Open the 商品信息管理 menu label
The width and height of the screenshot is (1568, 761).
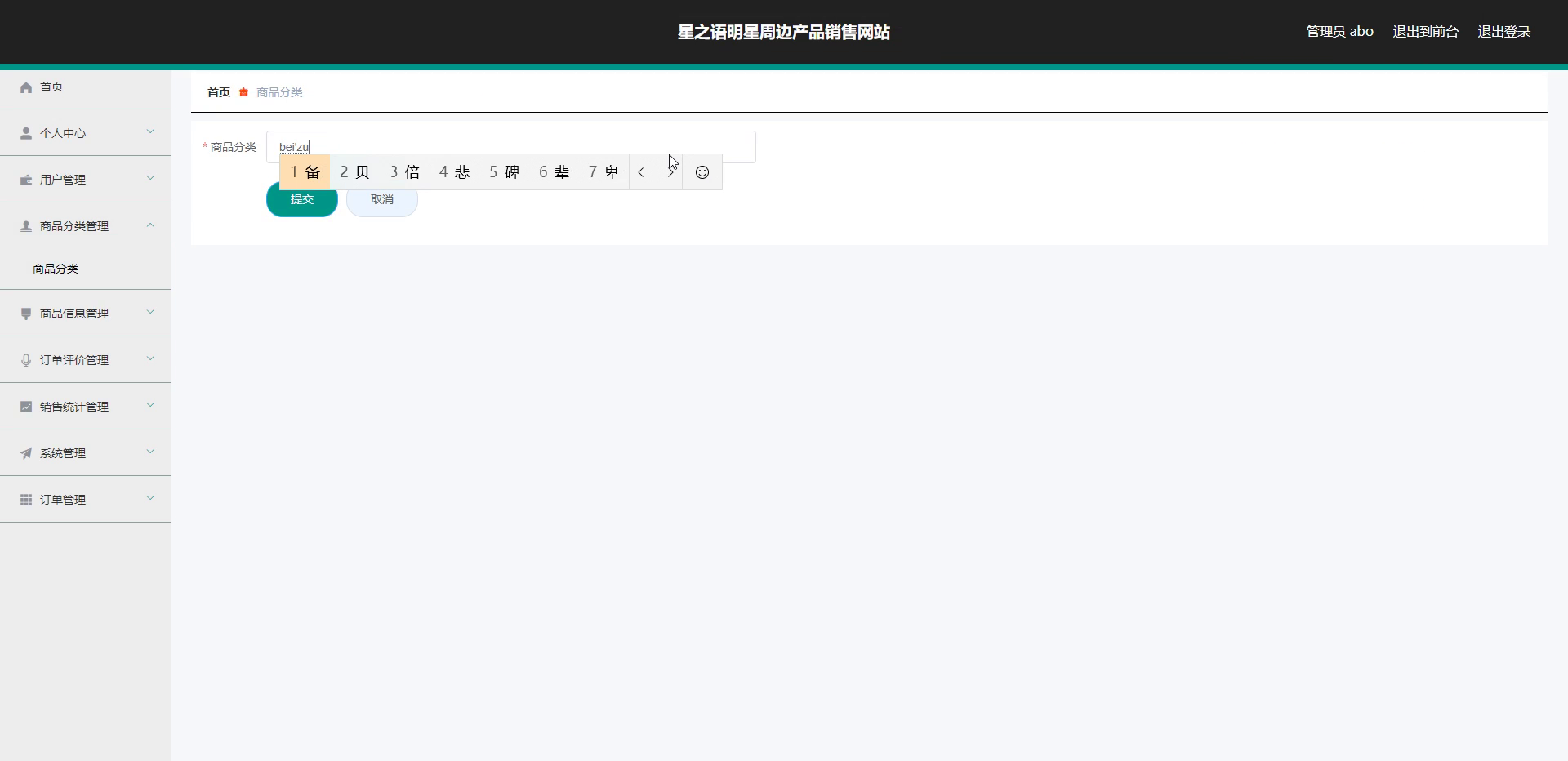74,314
